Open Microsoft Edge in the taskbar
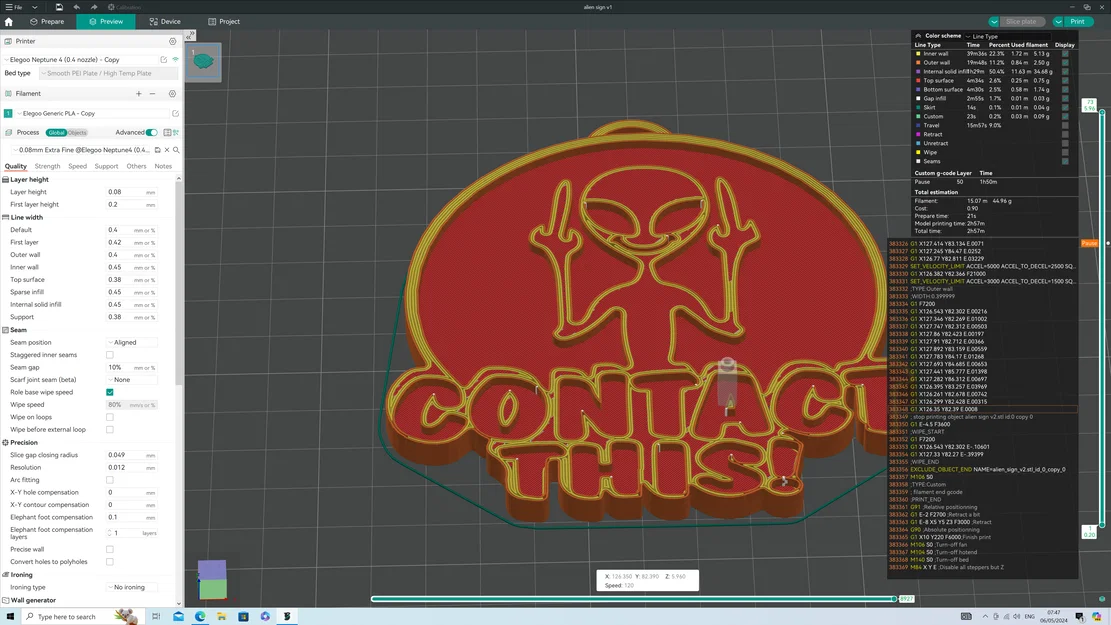The height and width of the screenshot is (625, 1111). (x=200, y=616)
